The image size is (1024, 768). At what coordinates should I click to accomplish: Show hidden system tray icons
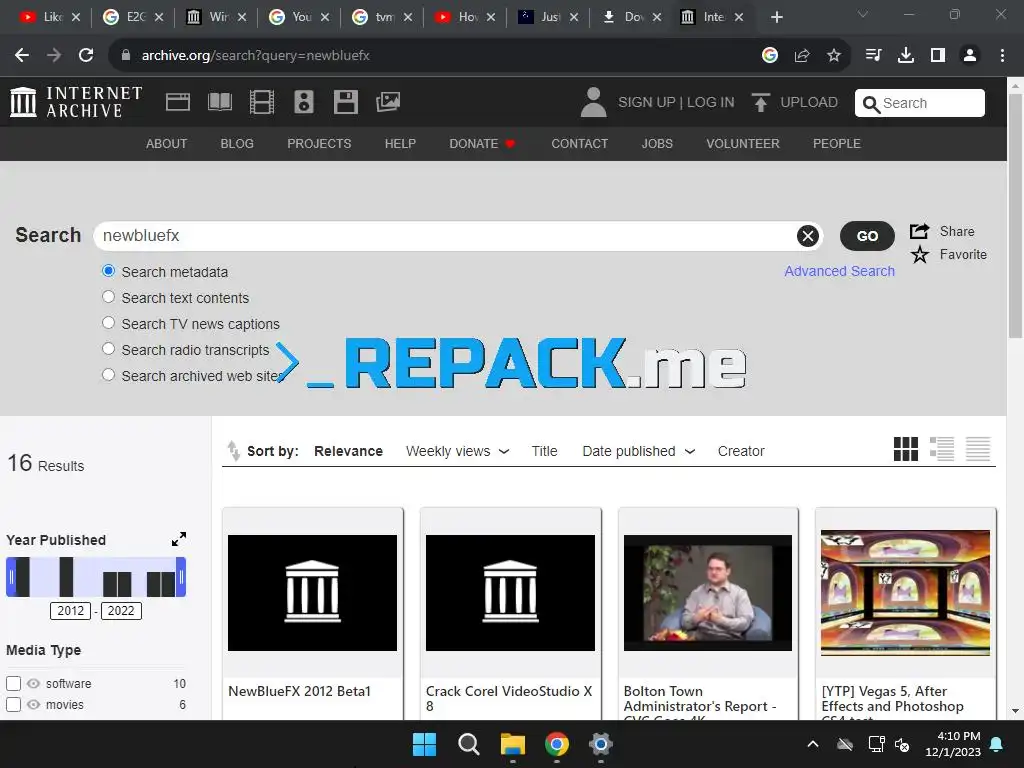click(813, 744)
